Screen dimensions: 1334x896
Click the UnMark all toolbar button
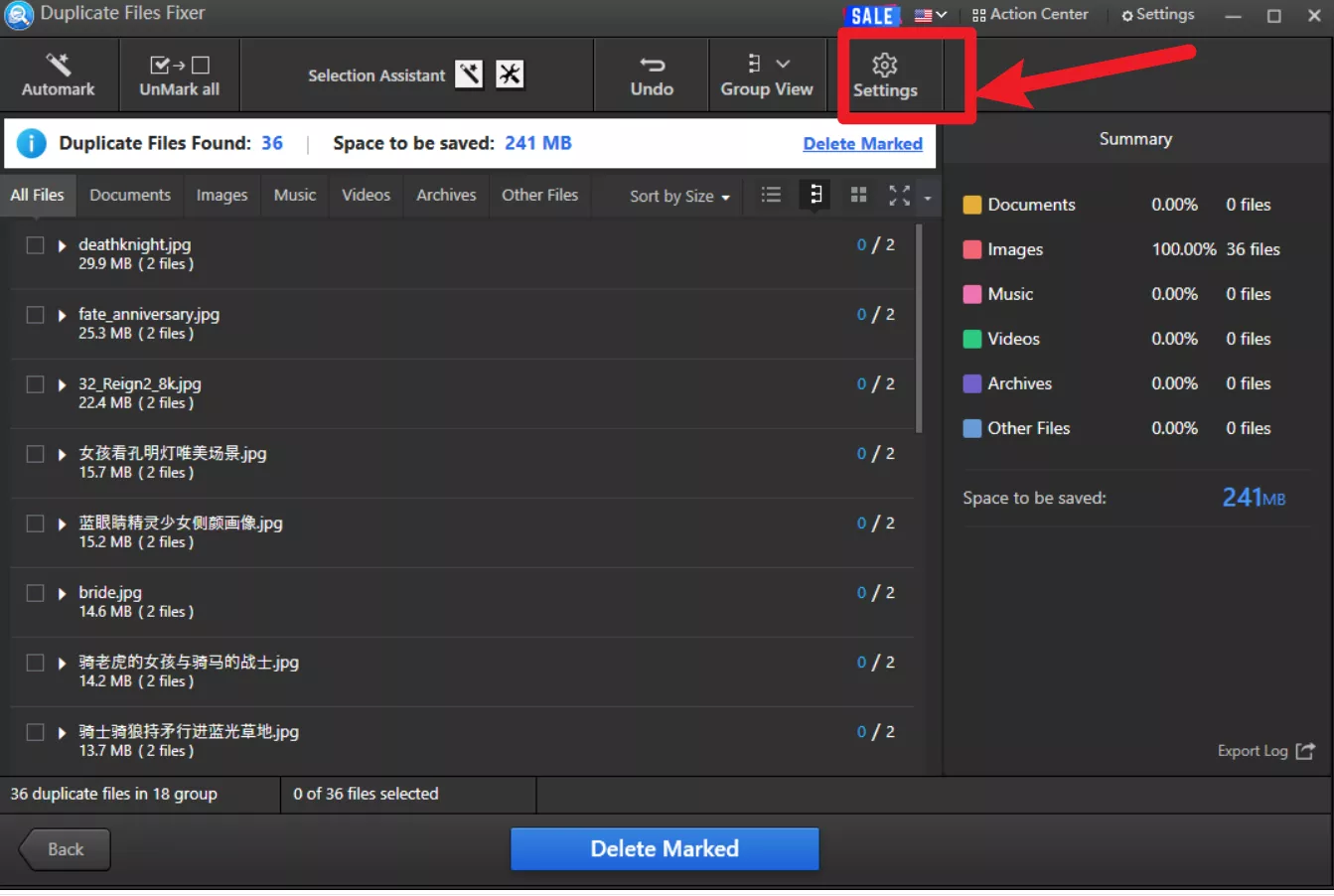point(179,75)
